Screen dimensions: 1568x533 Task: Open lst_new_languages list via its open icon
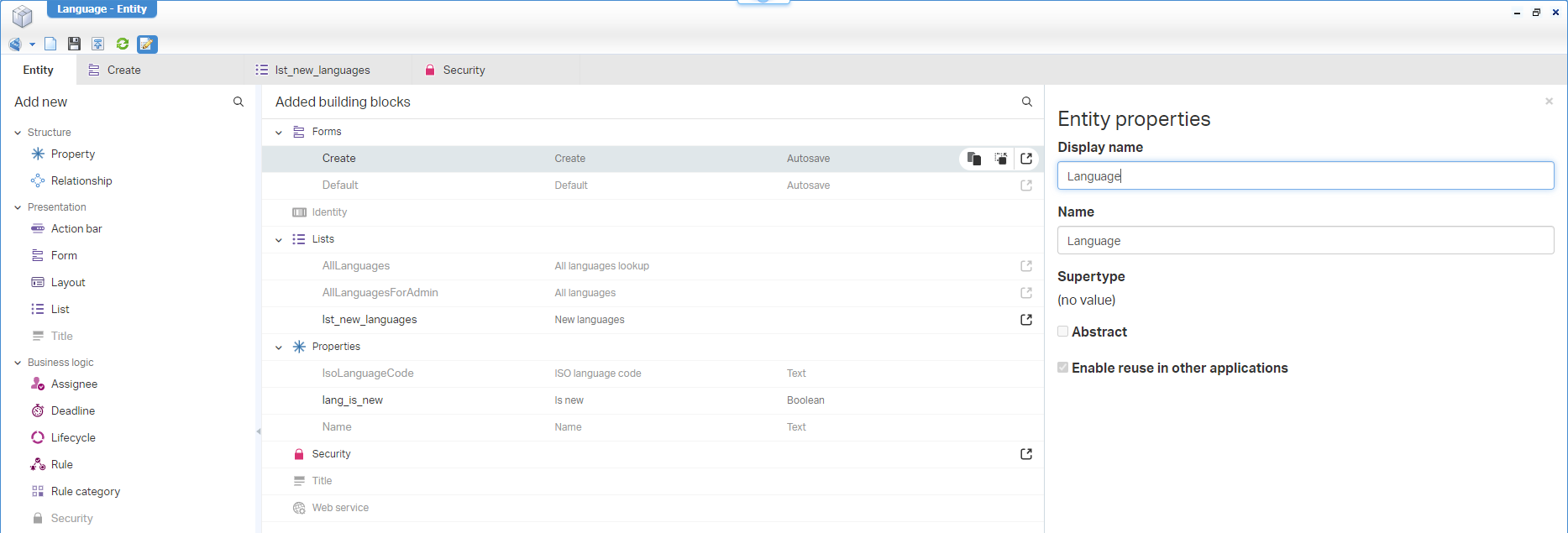tap(1026, 320)
